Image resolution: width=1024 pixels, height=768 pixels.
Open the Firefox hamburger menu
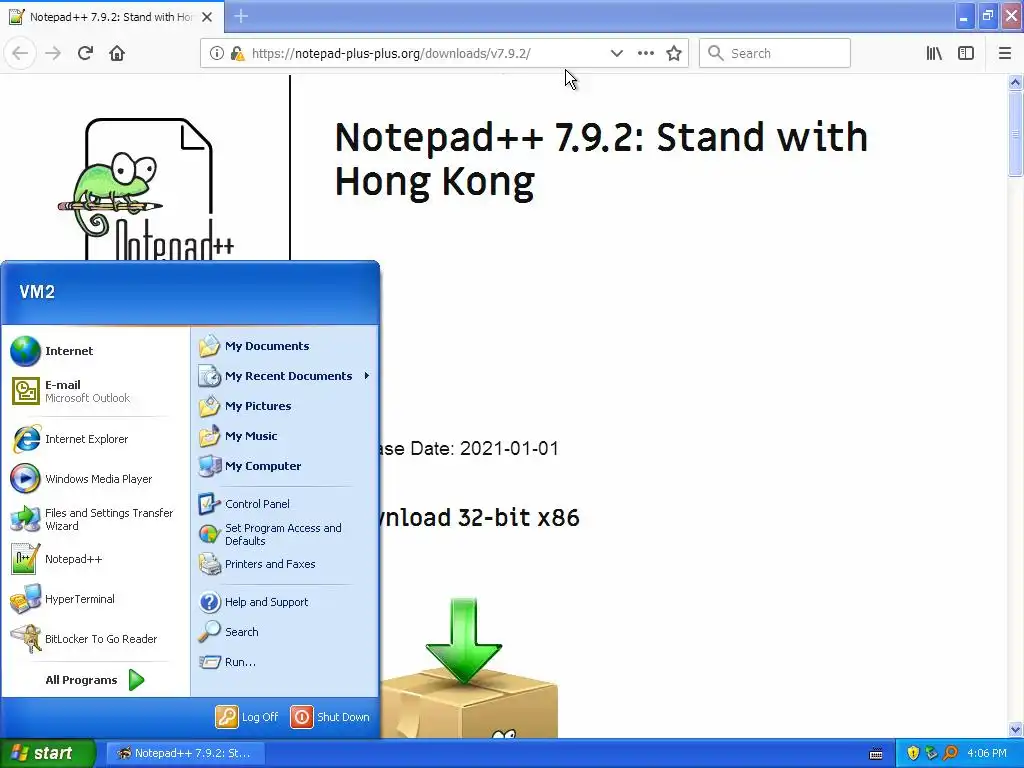click(1005, 53)
